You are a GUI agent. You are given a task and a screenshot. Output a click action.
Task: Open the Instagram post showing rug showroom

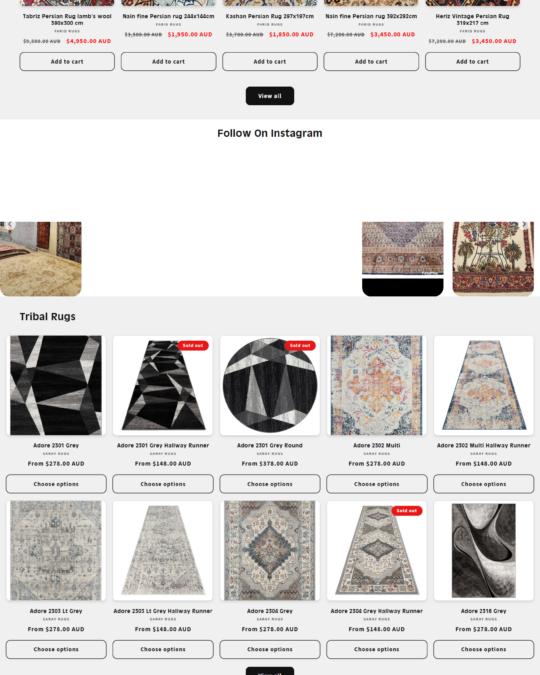(x=40, y=259)
